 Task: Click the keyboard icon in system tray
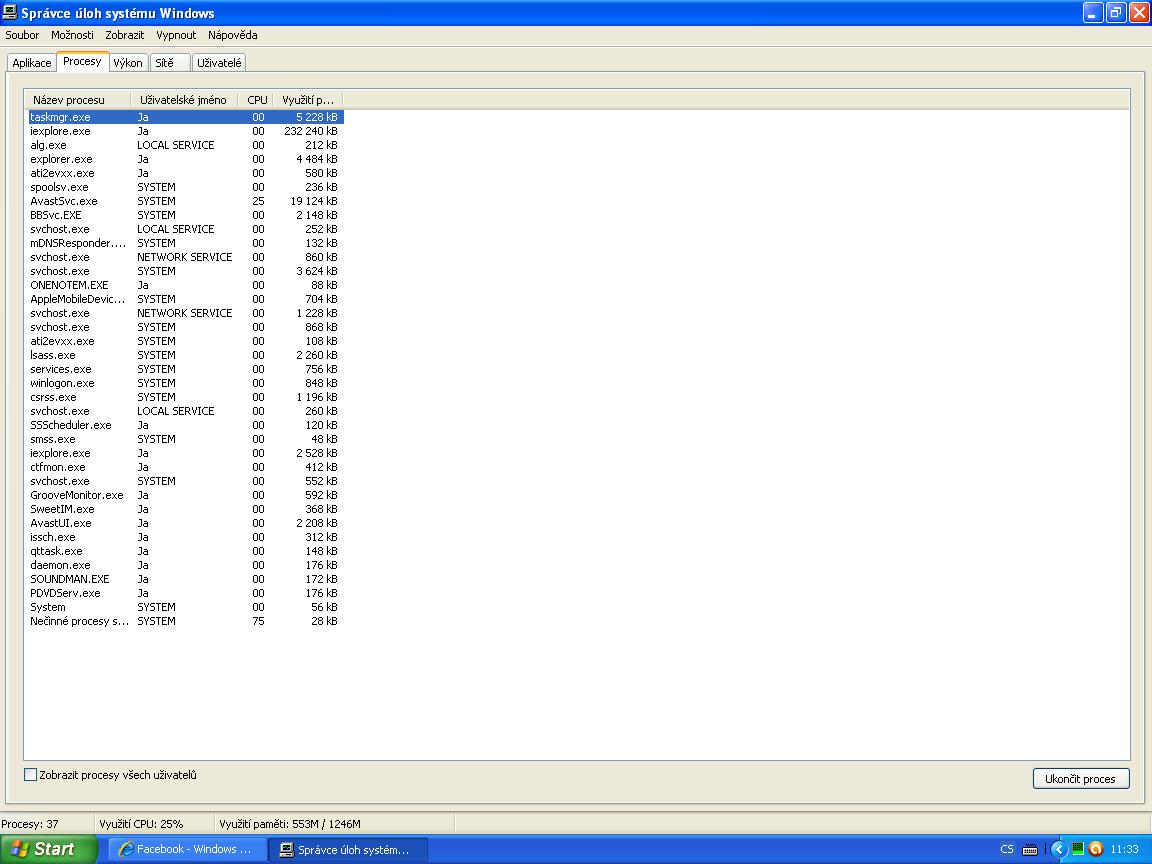coord(1030,850)
